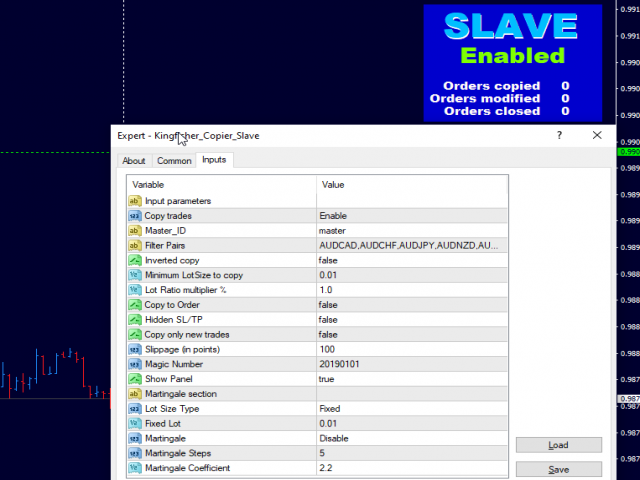640x480 pixels.
Task: Click Orders copied count on chart panel
Action: coord(565,86)
